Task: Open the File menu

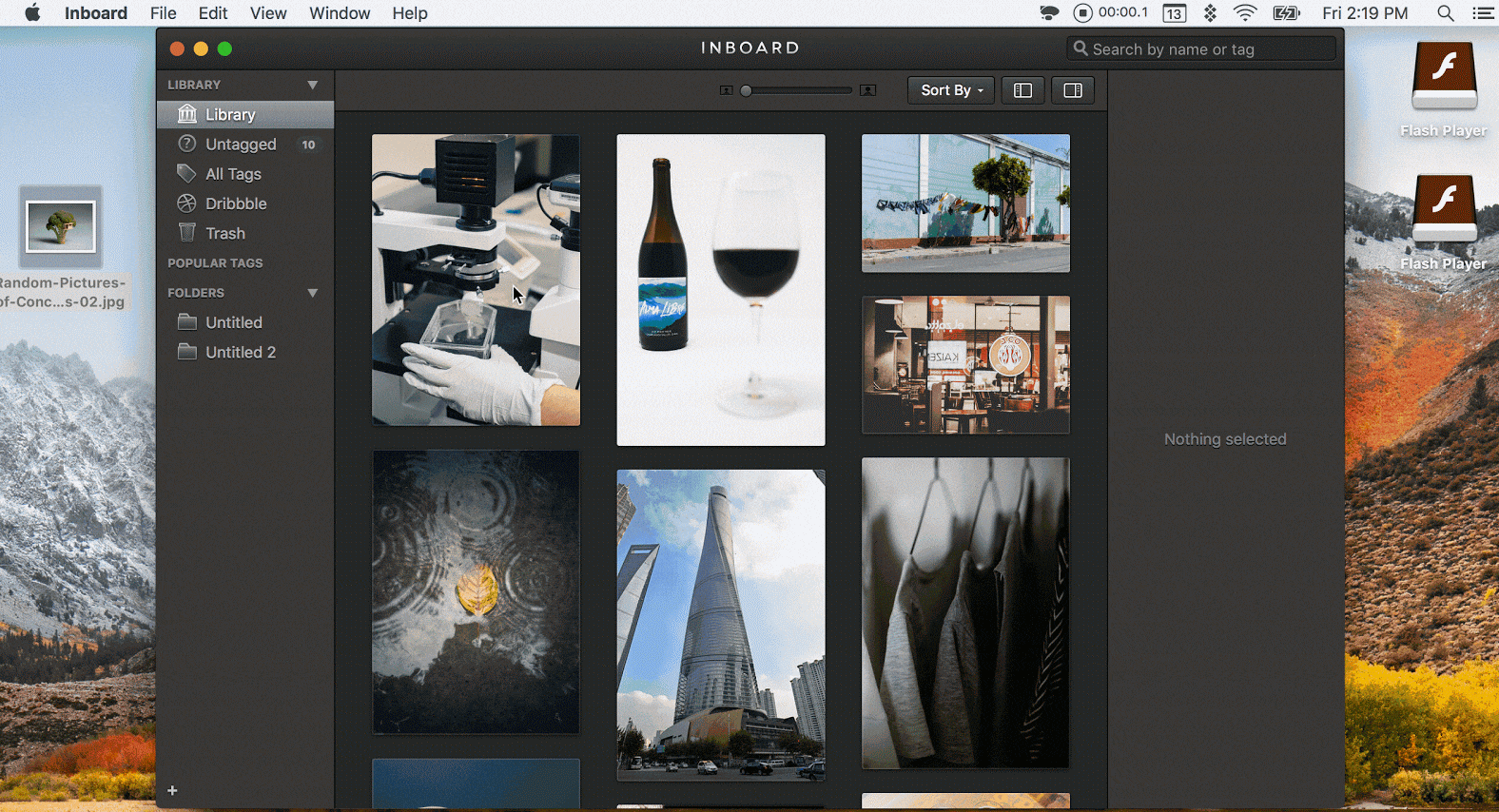Action: 164,13
